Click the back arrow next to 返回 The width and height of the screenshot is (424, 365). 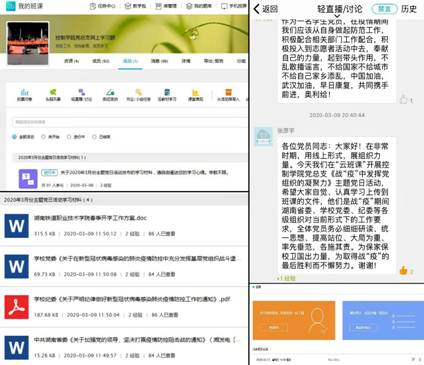[x=256, y=9]
